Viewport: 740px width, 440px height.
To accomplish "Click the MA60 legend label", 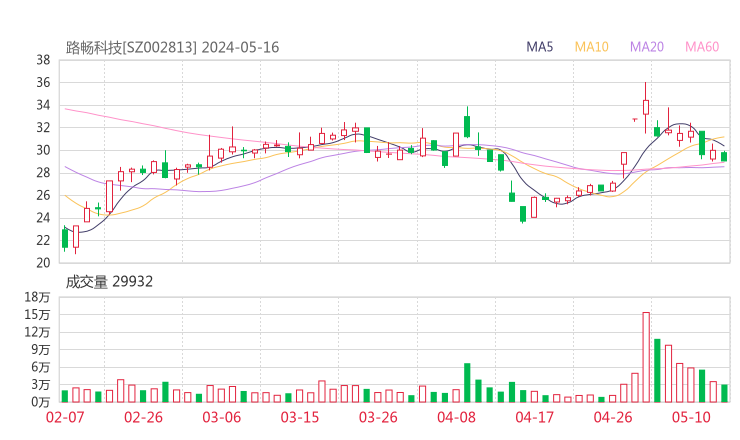I will pyautogui.click(x=702, y=47).
